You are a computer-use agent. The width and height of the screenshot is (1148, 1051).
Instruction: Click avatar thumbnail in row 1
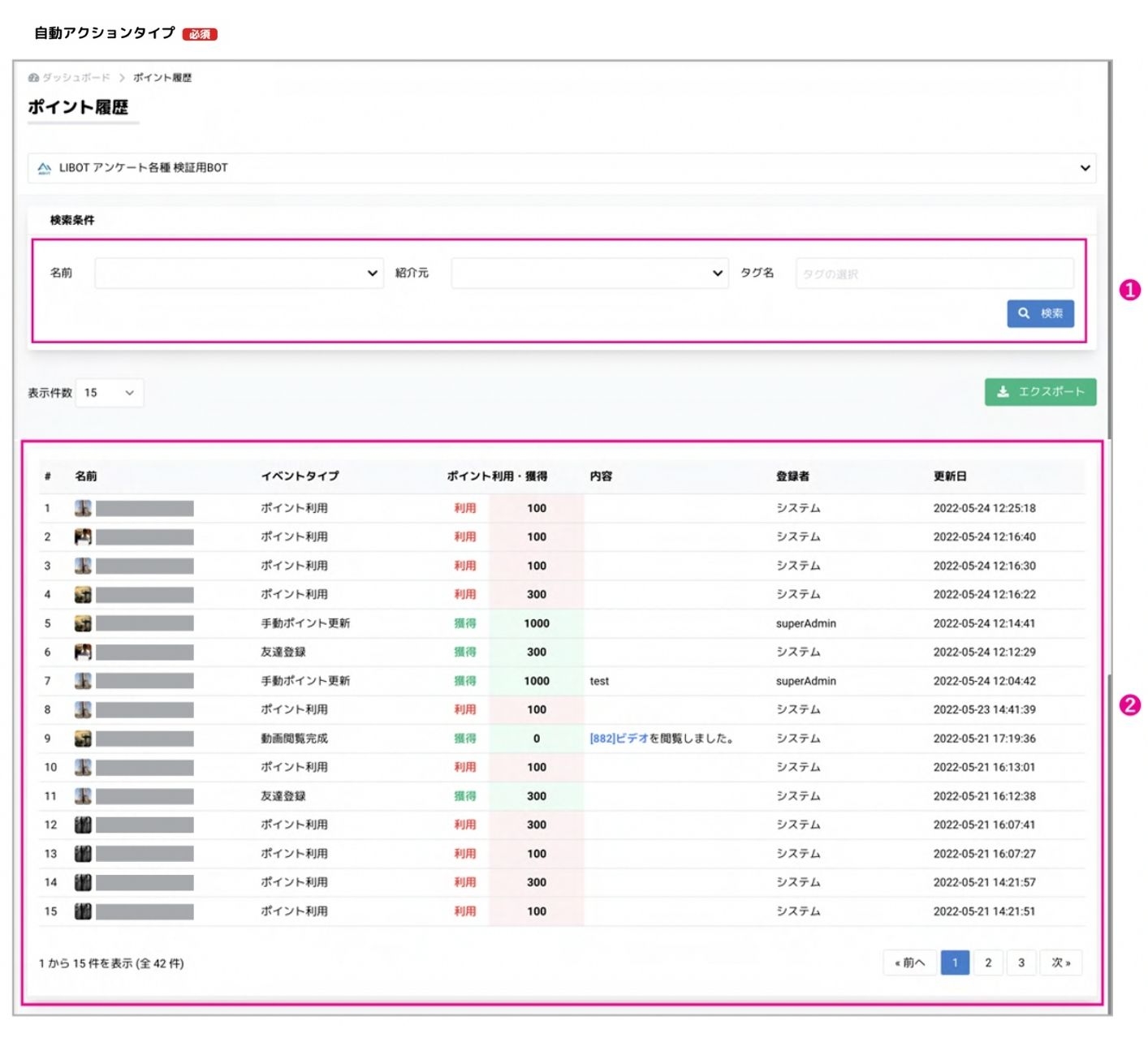pos(83,508)
